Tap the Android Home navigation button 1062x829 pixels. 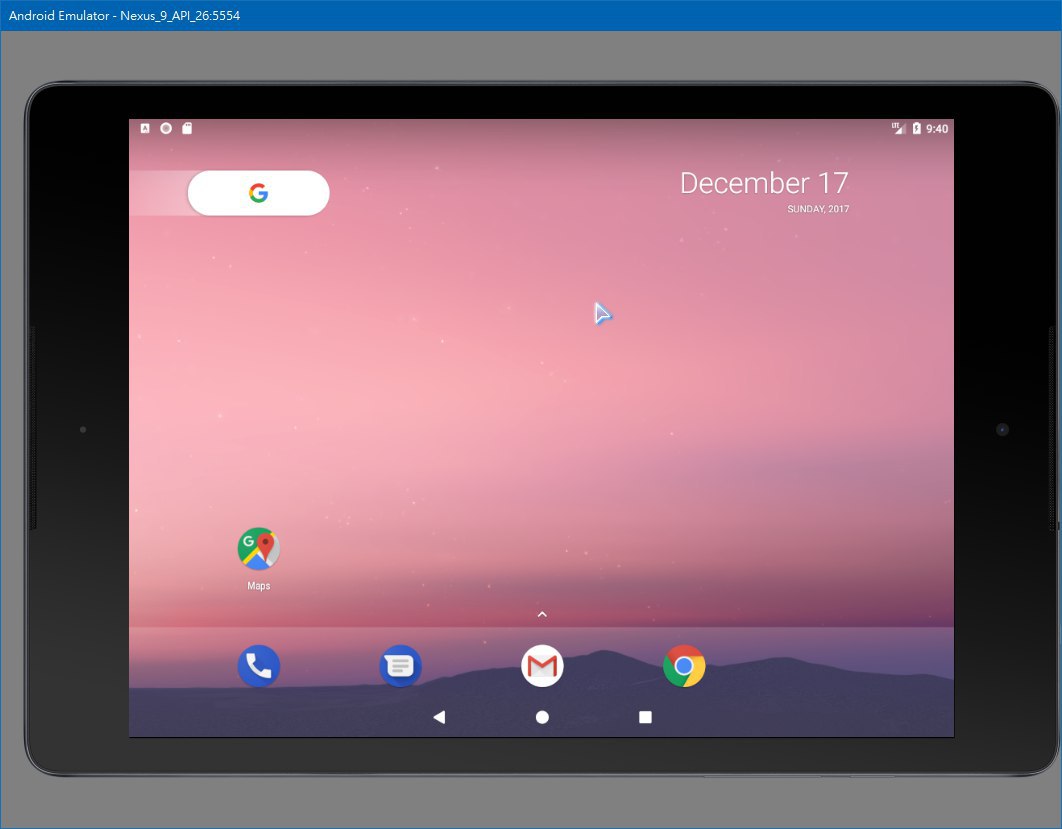(542, 717)
